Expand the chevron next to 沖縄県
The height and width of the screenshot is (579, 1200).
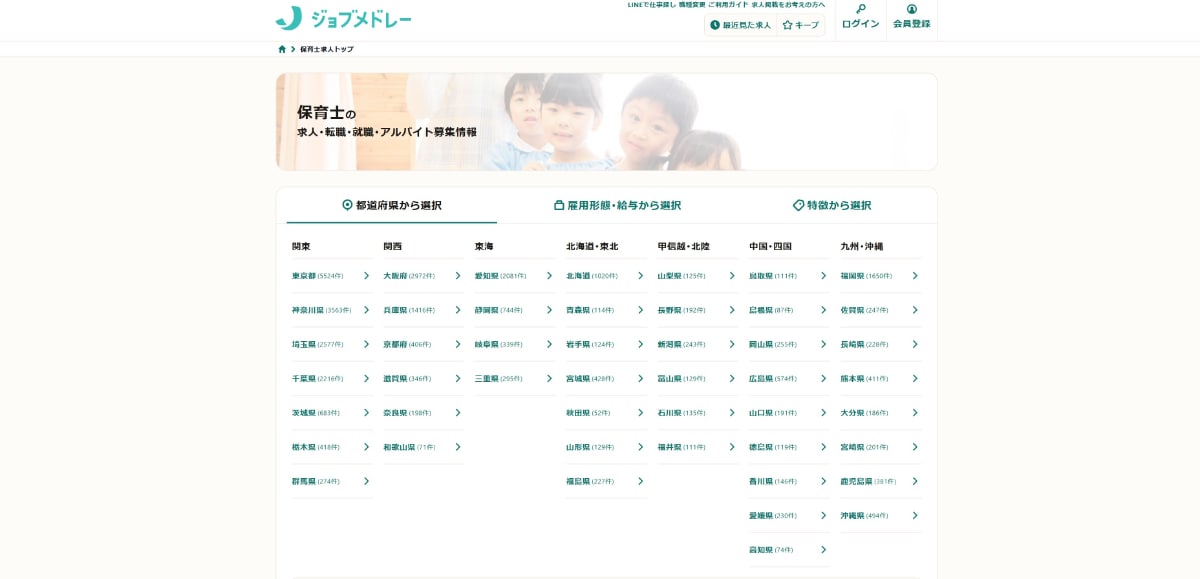click(x=913, y=516)
